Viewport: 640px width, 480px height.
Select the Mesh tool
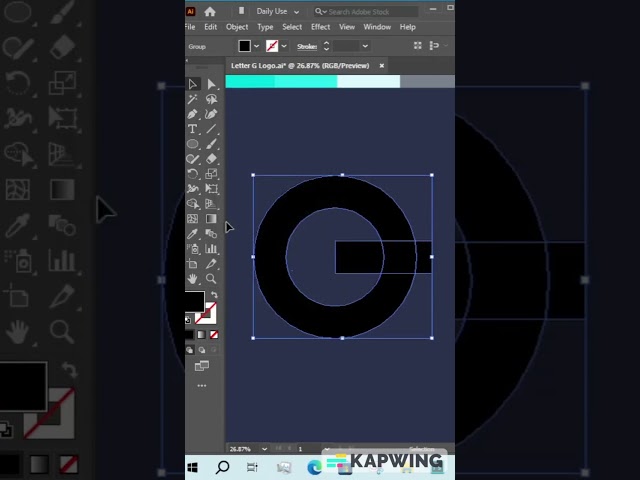(193, 219)
